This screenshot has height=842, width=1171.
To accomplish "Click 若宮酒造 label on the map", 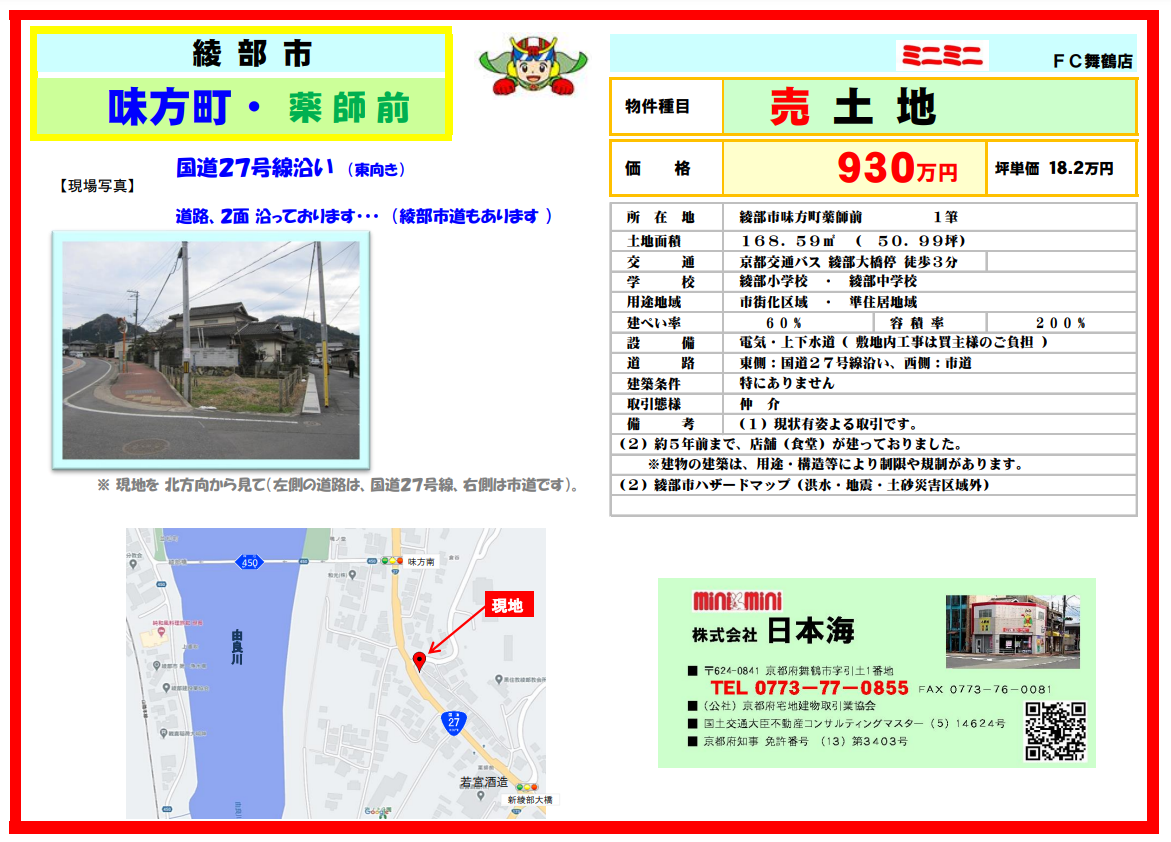I will [483, 782].
